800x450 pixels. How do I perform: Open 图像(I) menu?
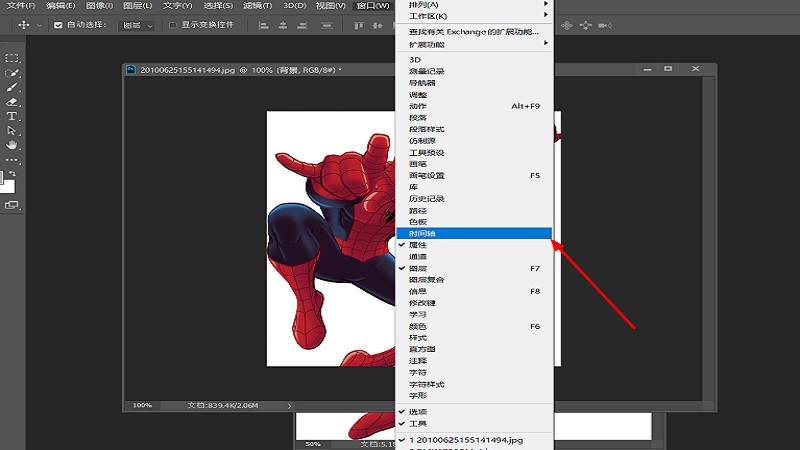point(99,6)
